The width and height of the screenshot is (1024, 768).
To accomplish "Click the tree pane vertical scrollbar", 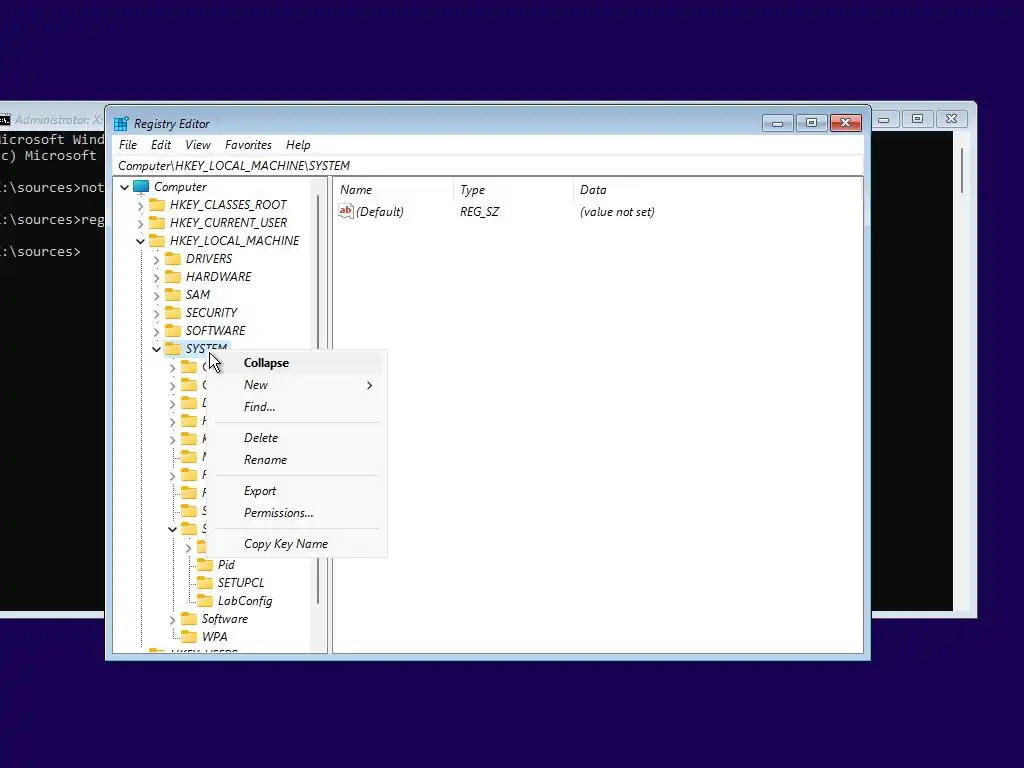I will (319, 400).
